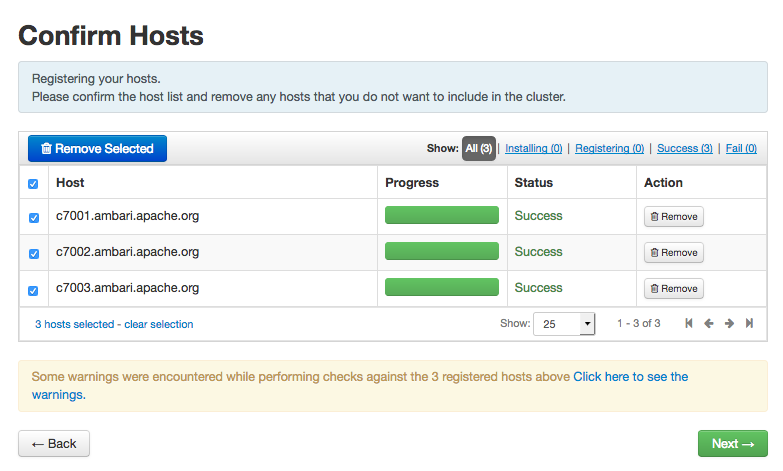Screen dimensions: 783x471
Task: Jump to last page of hosts
Action: click(749, 324)
